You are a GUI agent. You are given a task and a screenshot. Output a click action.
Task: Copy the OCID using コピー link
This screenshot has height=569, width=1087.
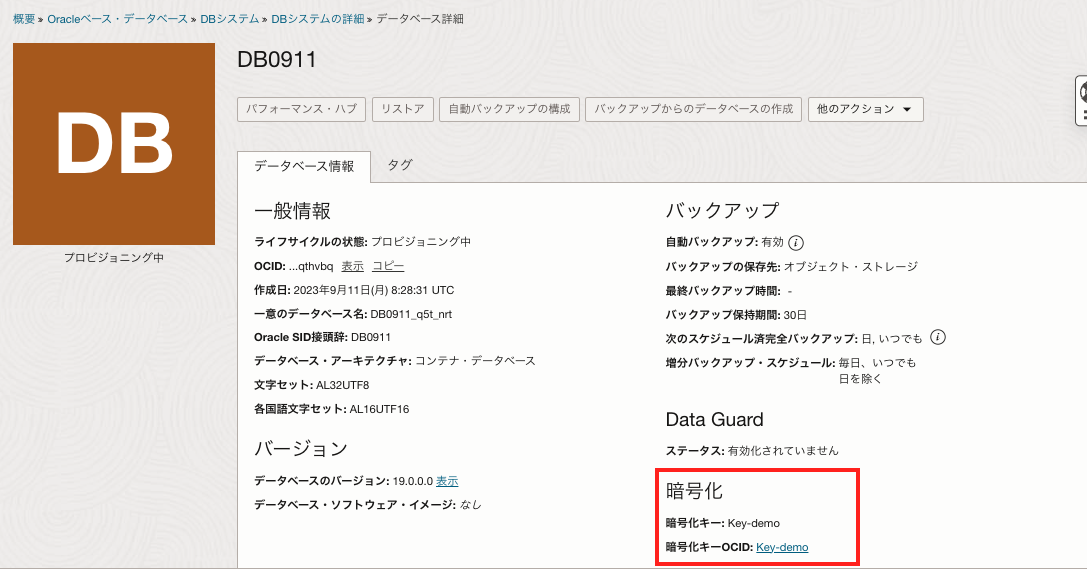pyautogui.click(x=388, y=266)
